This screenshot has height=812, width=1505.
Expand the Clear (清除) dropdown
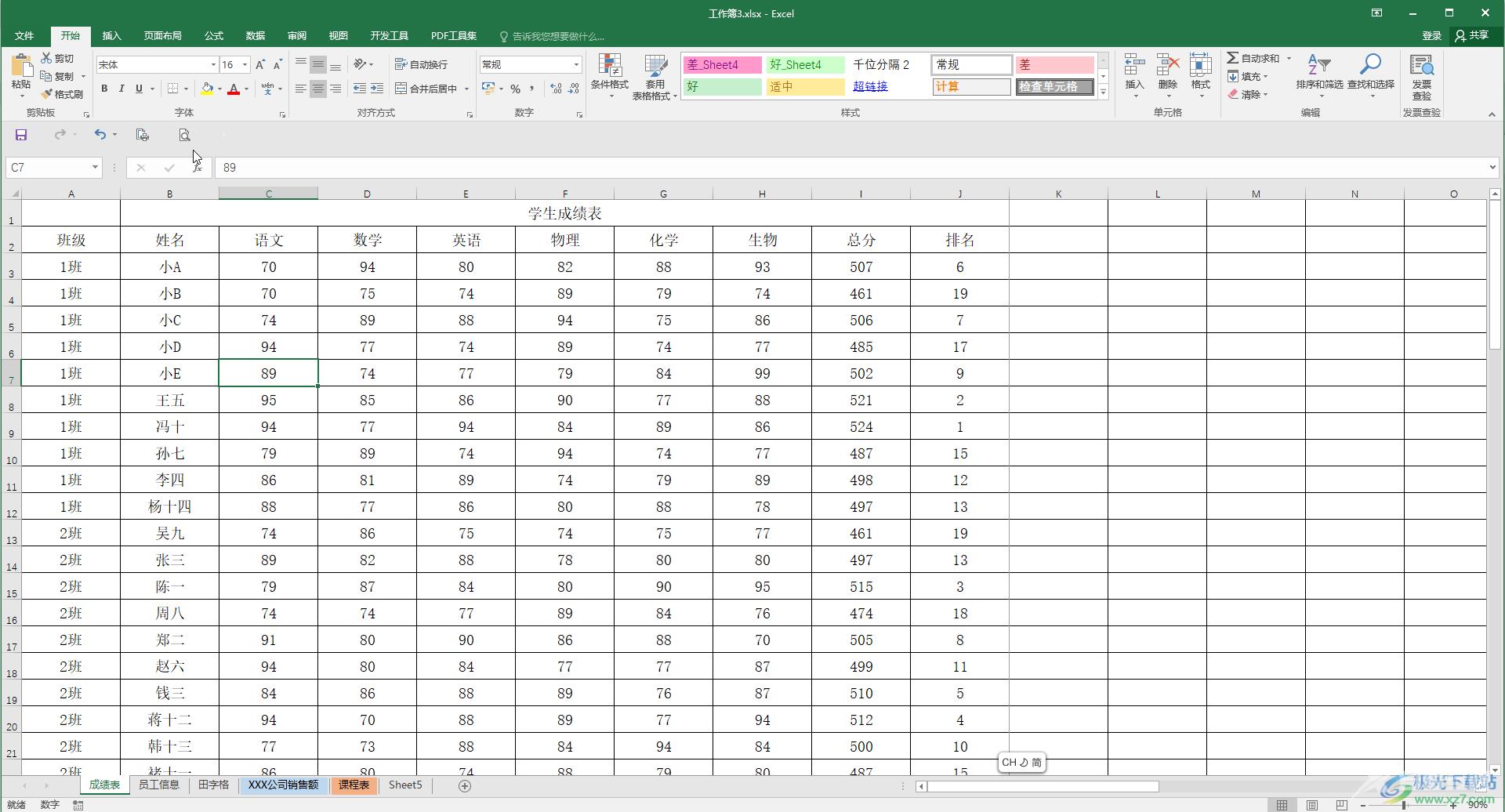click(1265, 95)
